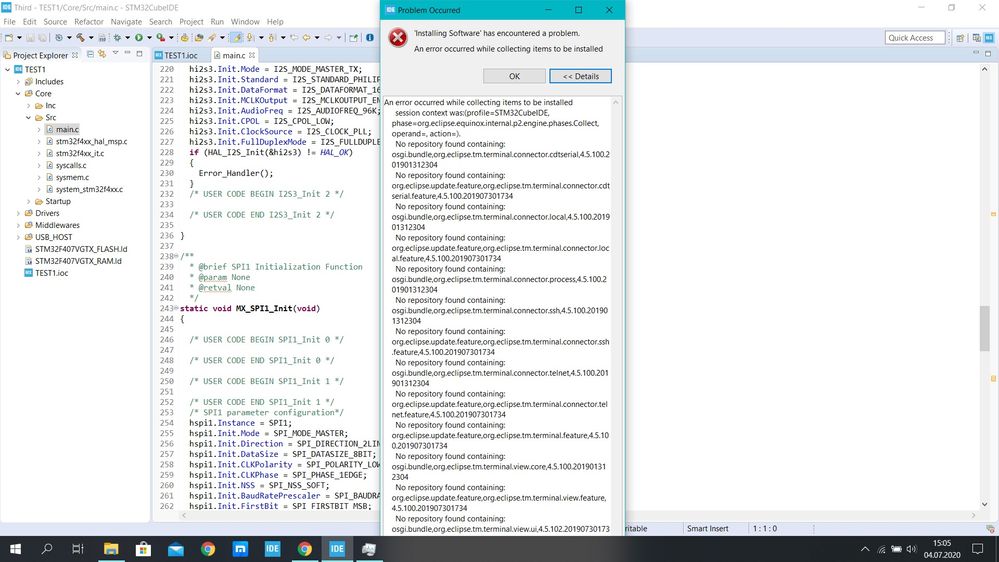Open Windows File Explorer from taskbar
999x562 pixels.
[x=111, y=549]
